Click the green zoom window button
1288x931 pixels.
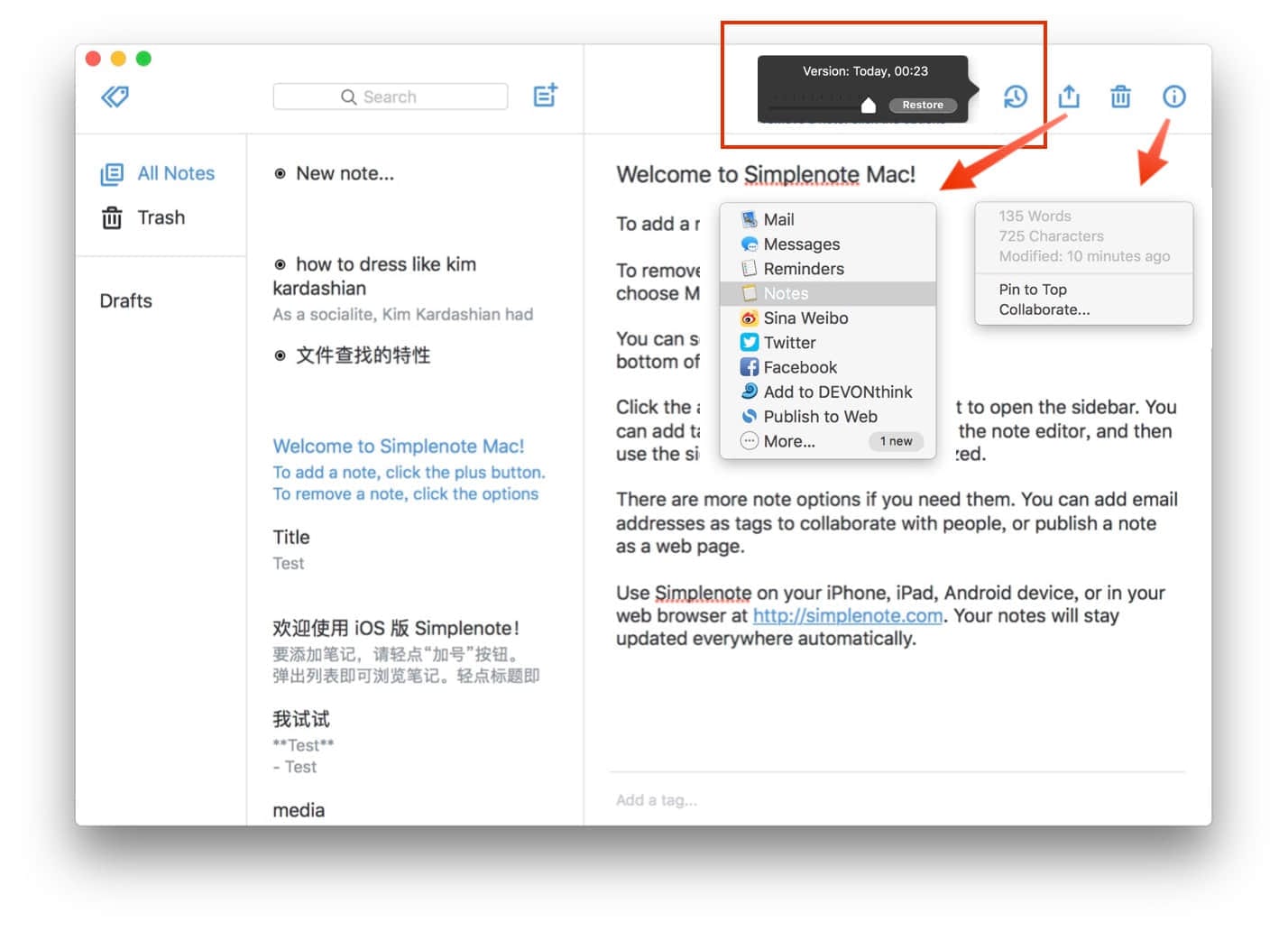point(143,59)
